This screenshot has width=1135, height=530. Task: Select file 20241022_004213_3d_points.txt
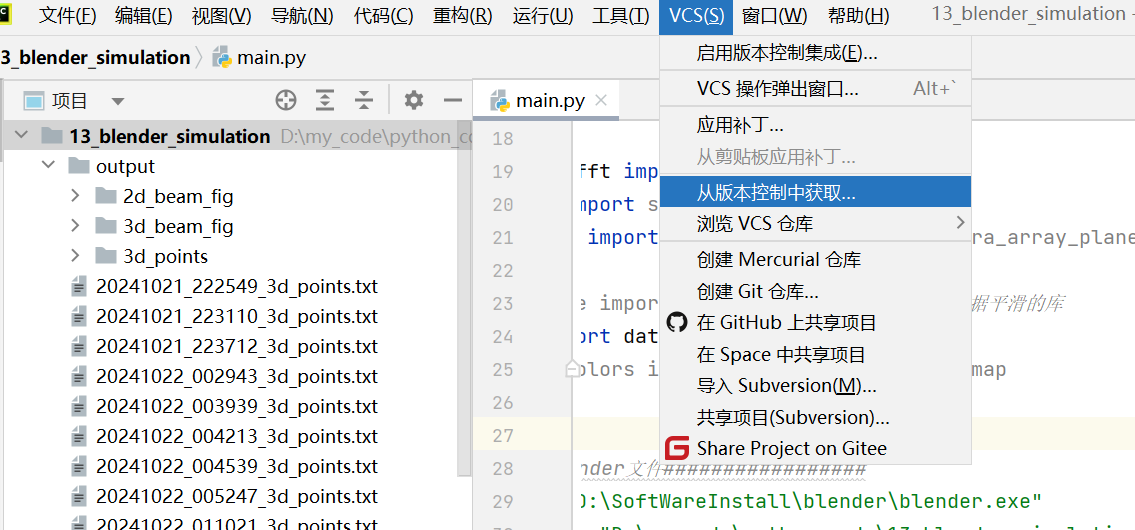coord(236,437)
